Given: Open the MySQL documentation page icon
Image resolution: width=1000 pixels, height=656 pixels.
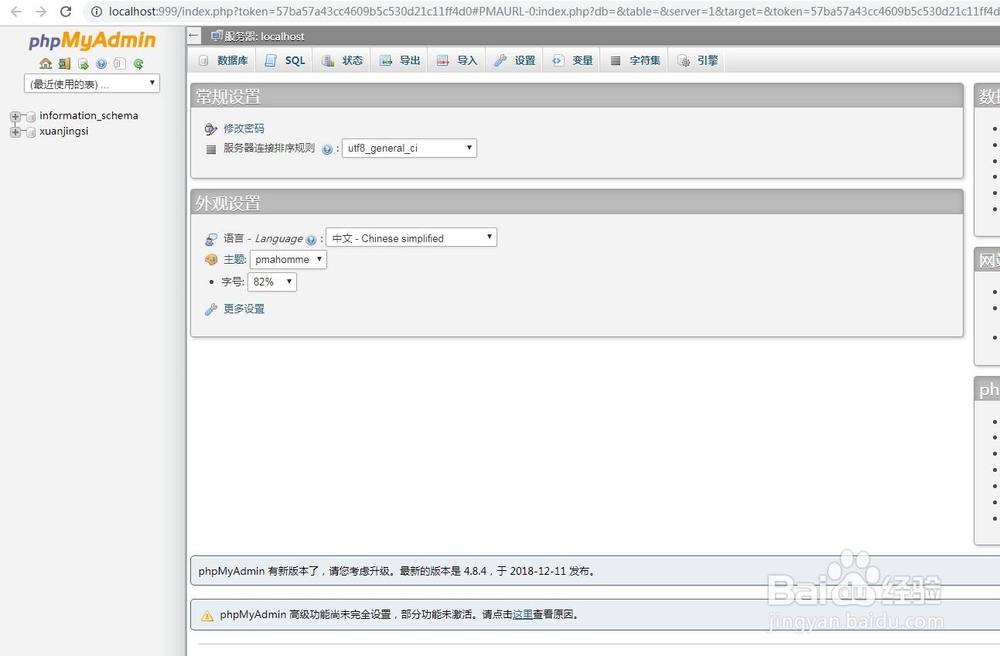Looking at the screenshot, I should [x=119, y=64].
